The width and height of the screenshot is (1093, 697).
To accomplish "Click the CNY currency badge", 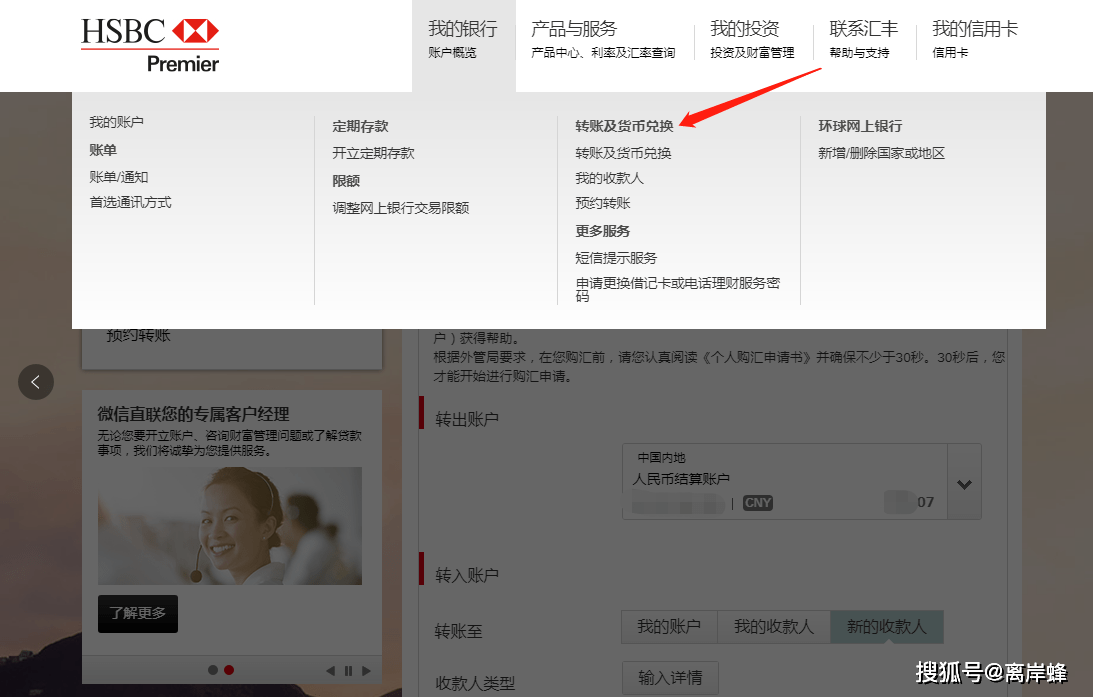I will (x=758, y=503).
